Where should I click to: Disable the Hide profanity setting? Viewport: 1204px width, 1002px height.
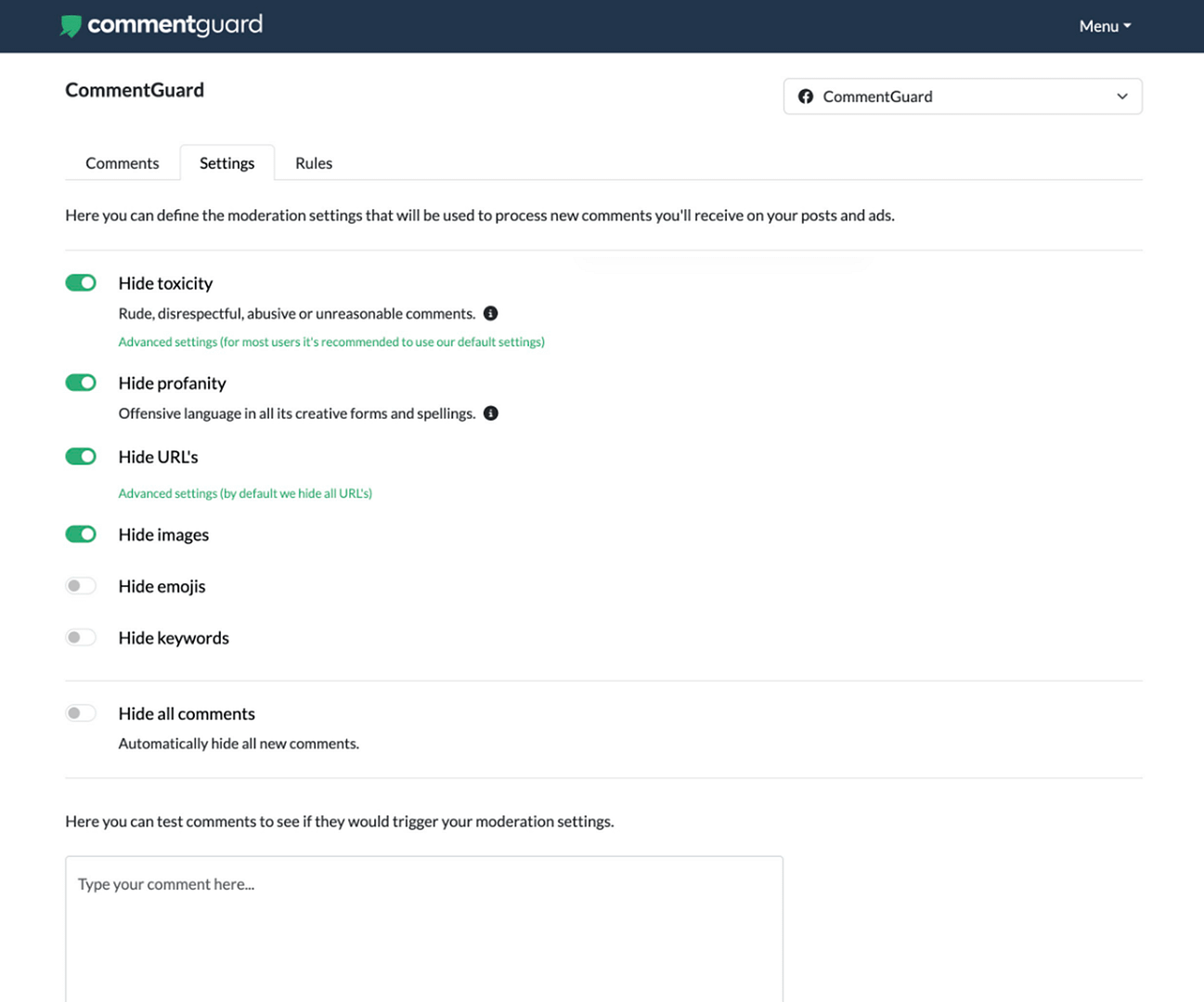81,382
